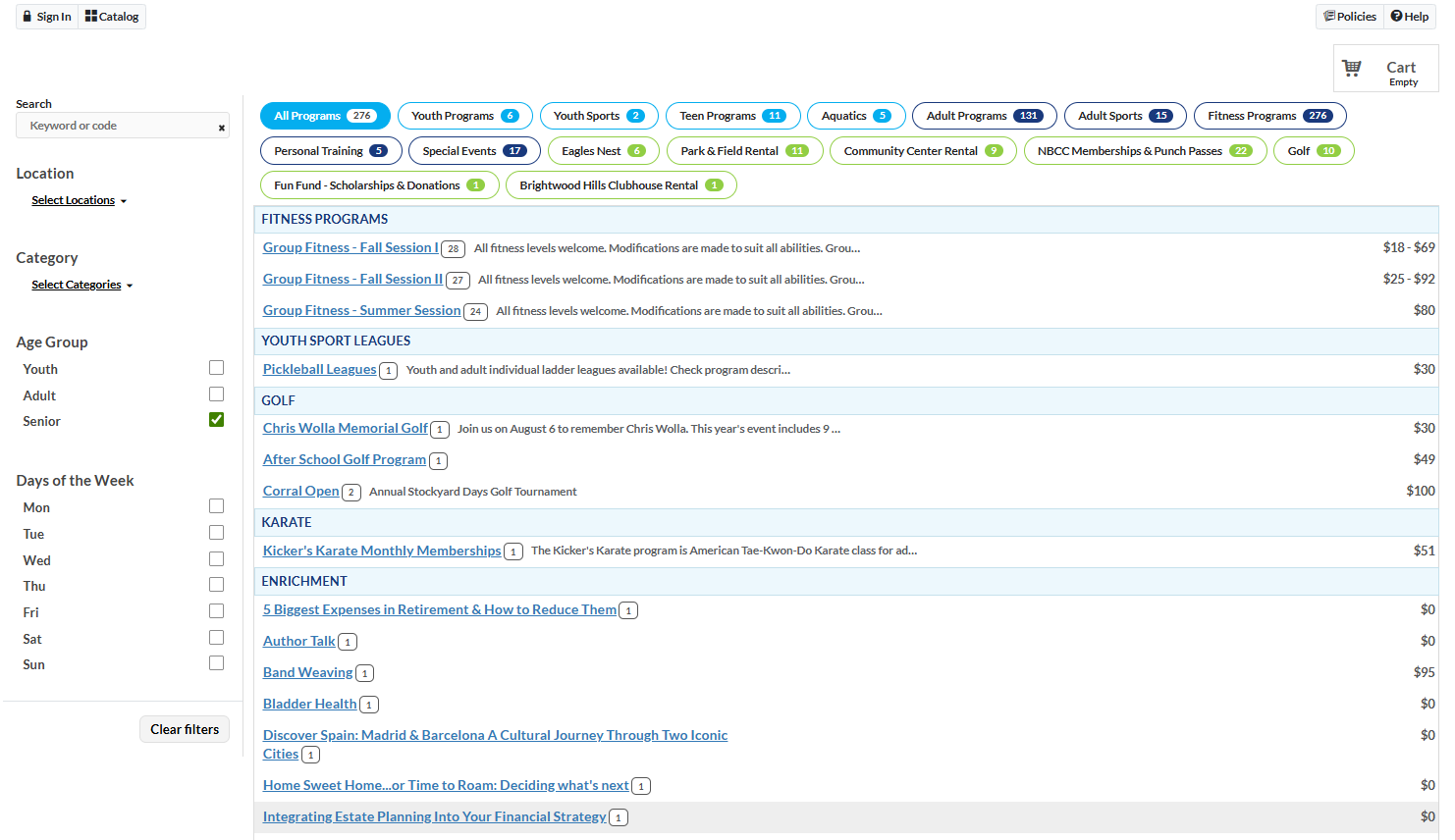Switch to Aquatics tab
The height and width of the screenshot is (840, 1455).
click(x=856, y=116)
